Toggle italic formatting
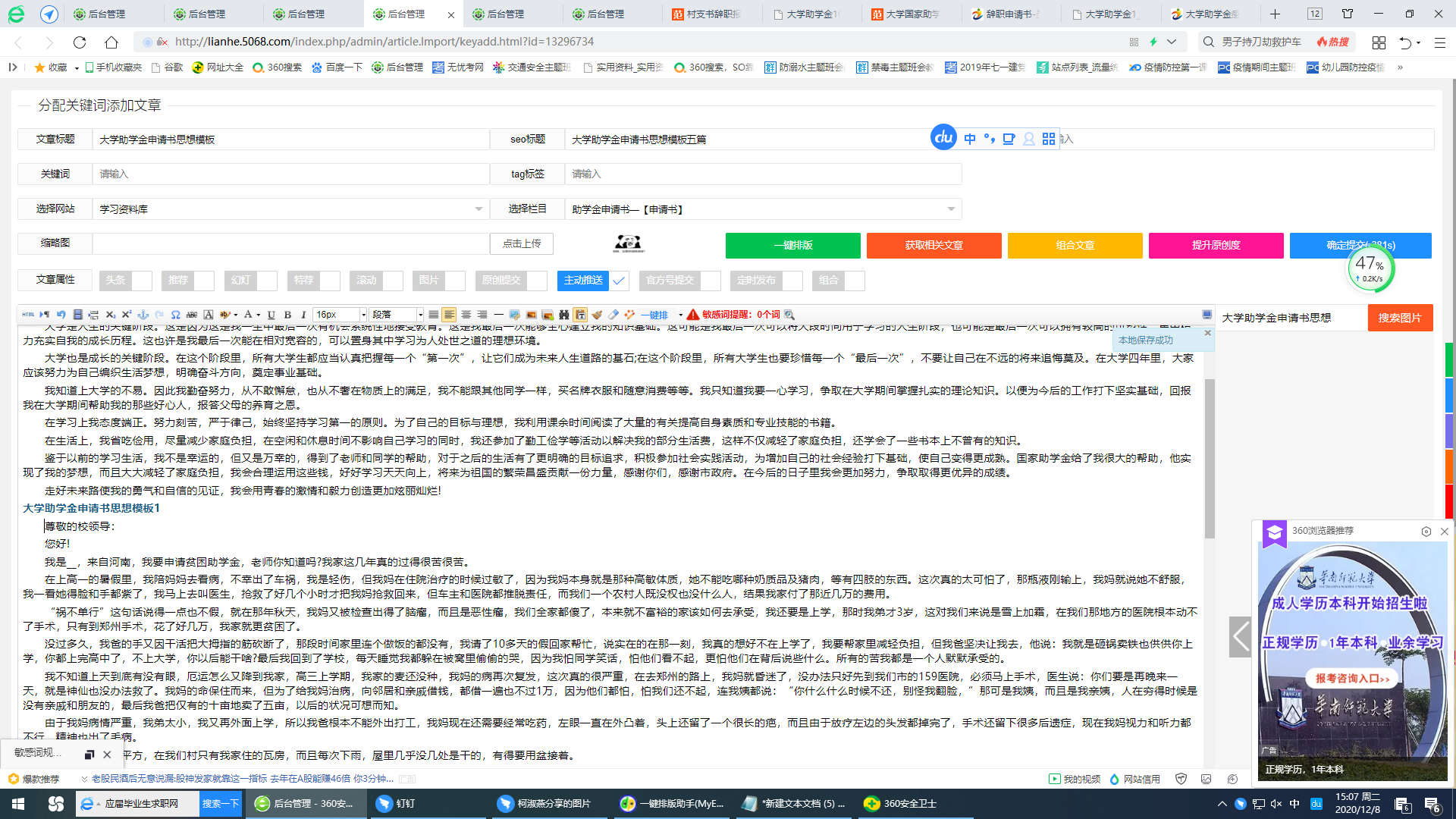Image resolution: width=1456 pixels, height=819 pixels. coord(303,315)
